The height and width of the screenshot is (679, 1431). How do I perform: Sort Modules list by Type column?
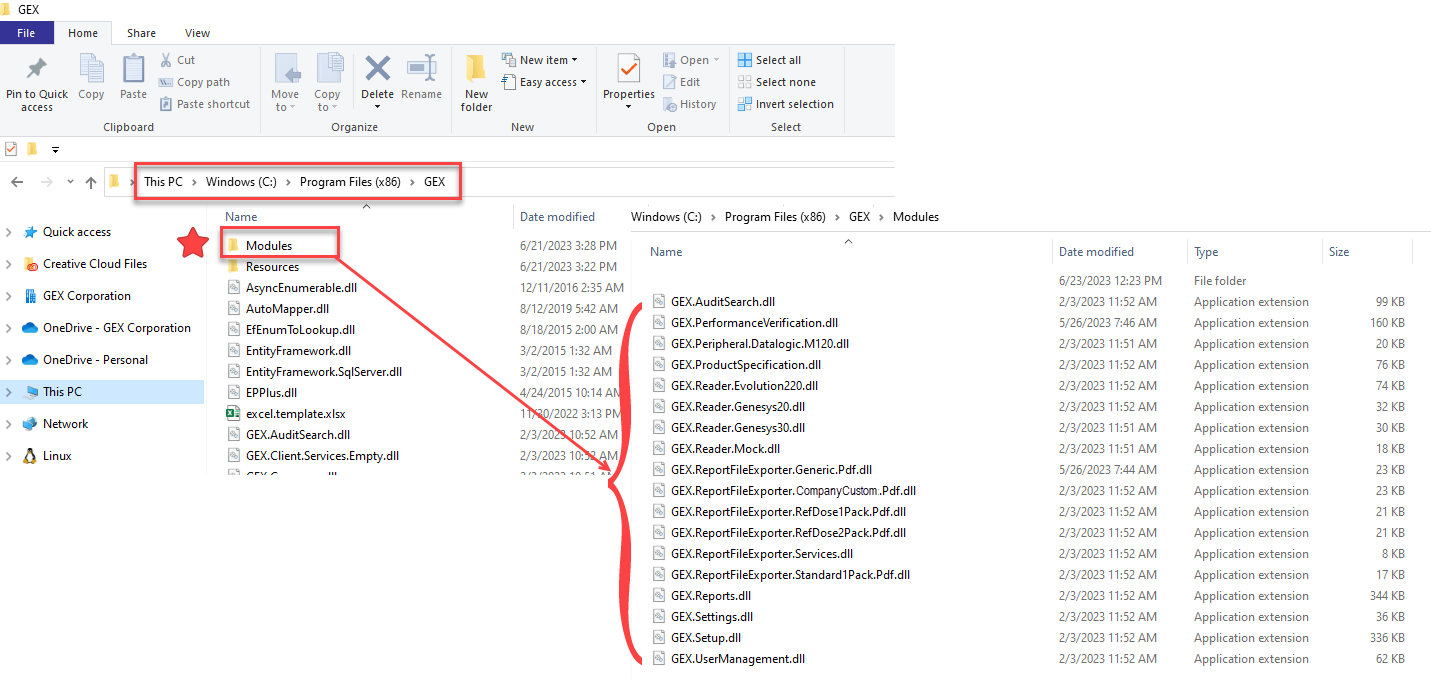coord(1206,252)
